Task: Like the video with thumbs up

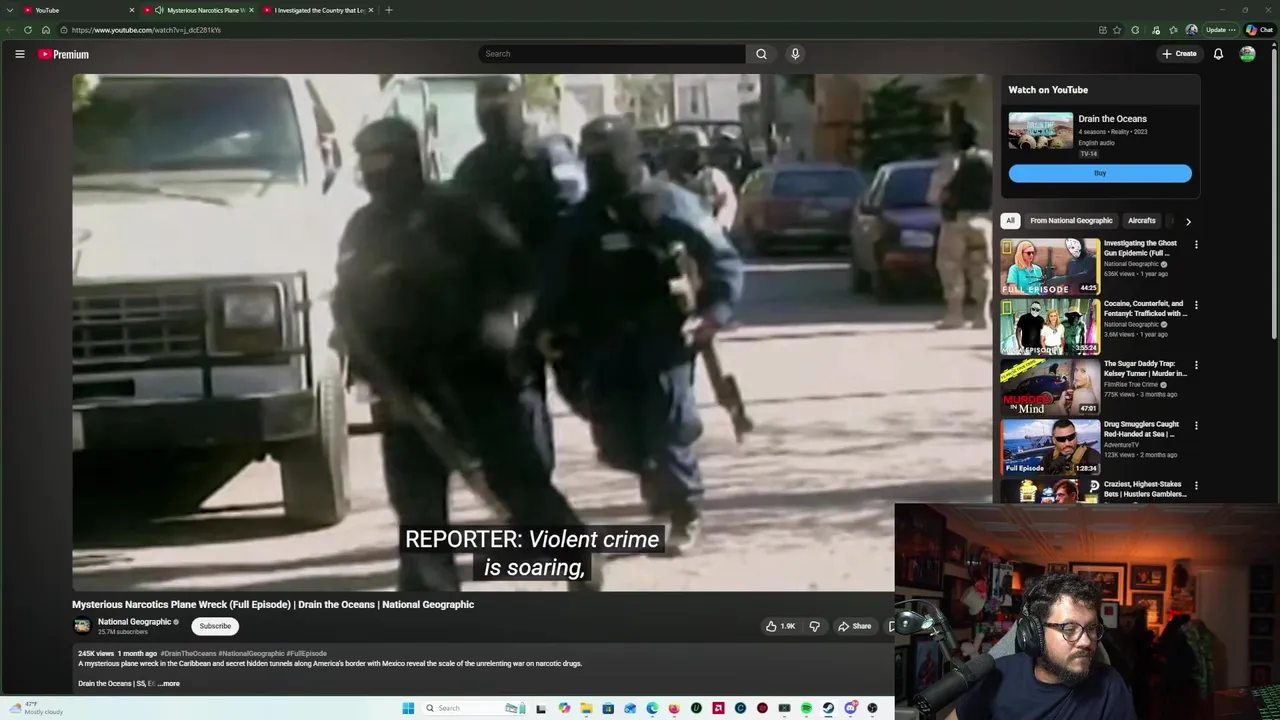Action: [x=780, y=626]
